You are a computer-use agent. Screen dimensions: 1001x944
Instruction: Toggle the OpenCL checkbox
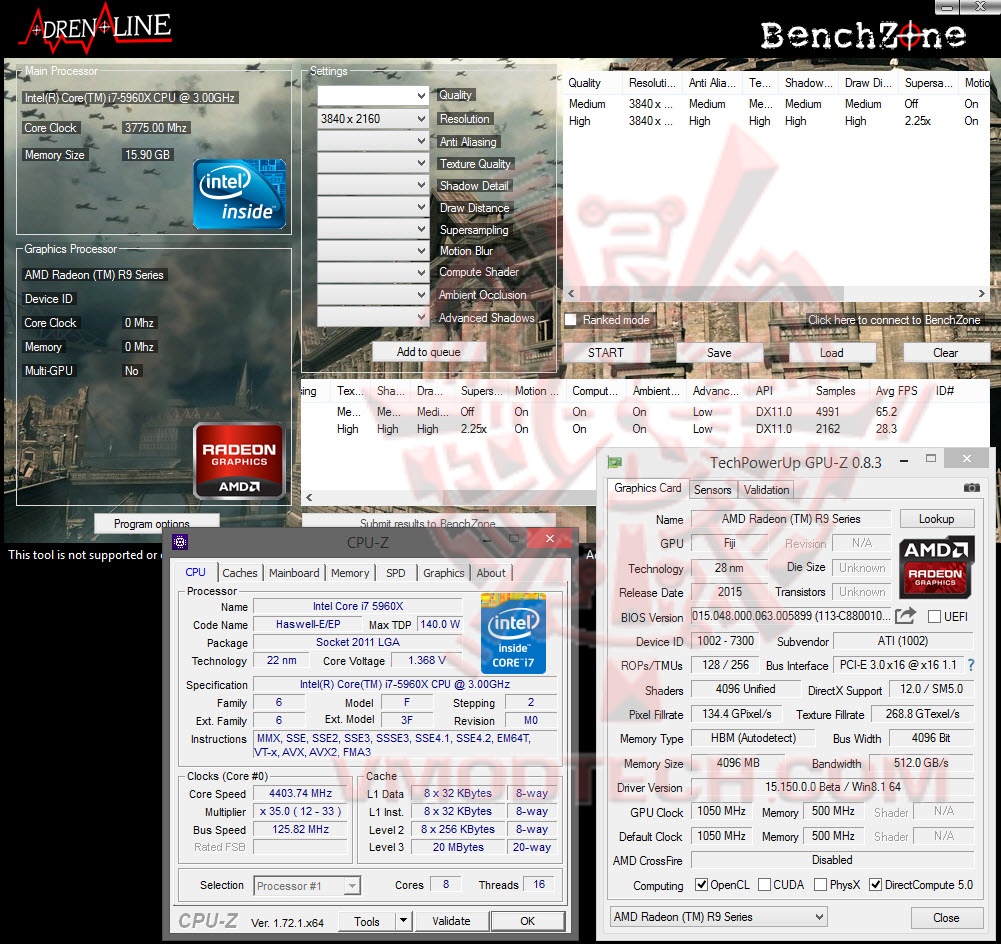(x=702, y=885)
